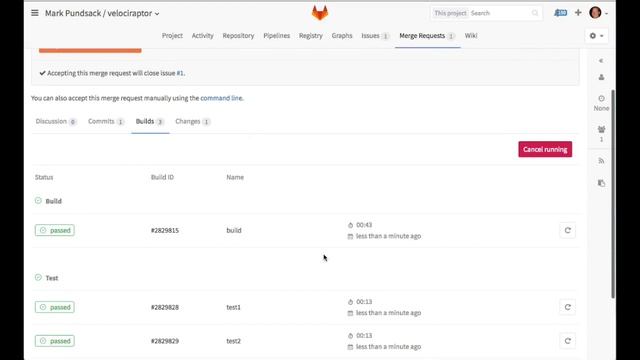Open build ID #2829829

(165, 341)
